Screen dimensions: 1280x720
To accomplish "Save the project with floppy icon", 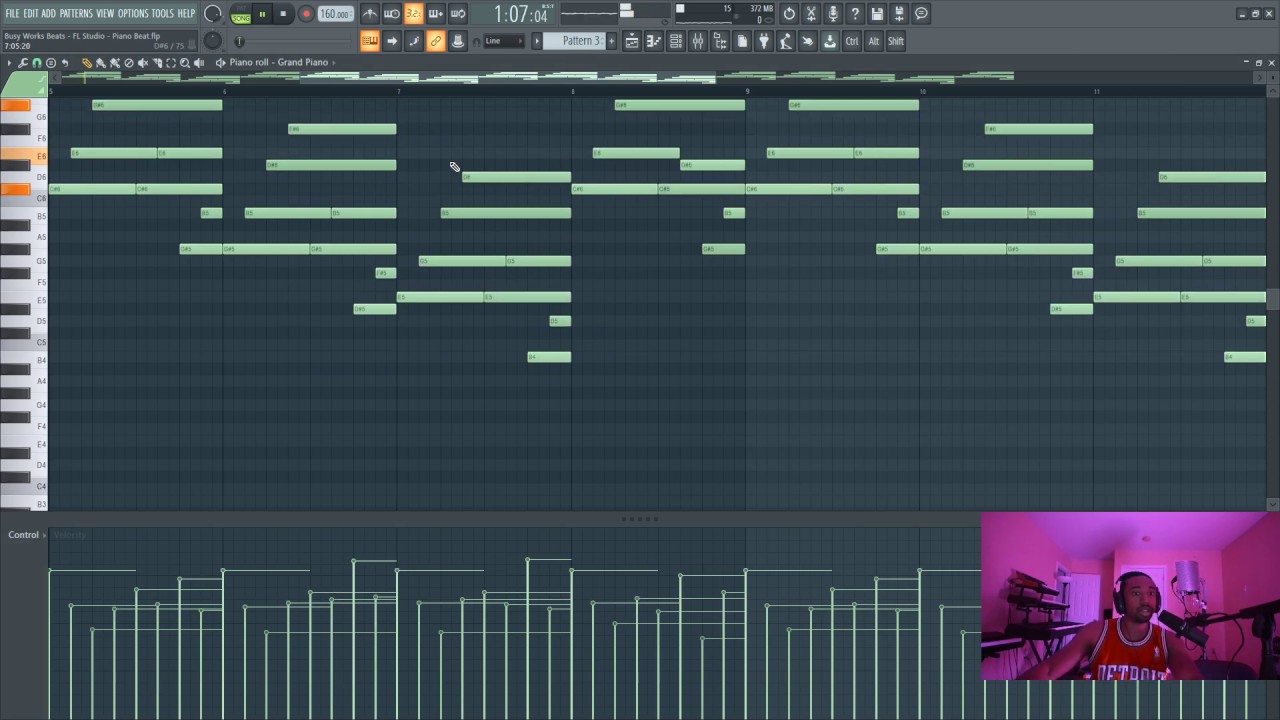I will [x=877, y=14].
